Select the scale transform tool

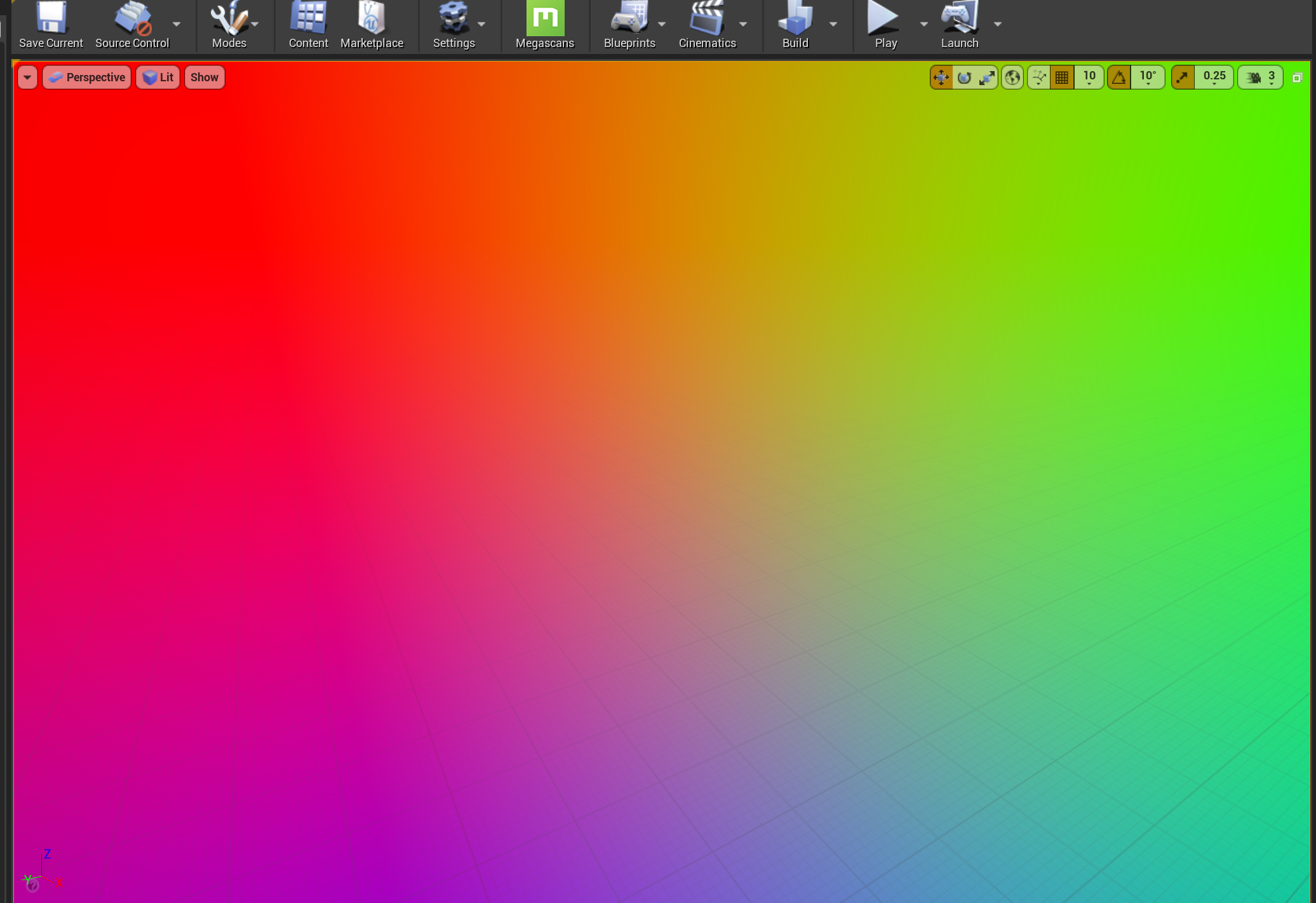(987, 77)
